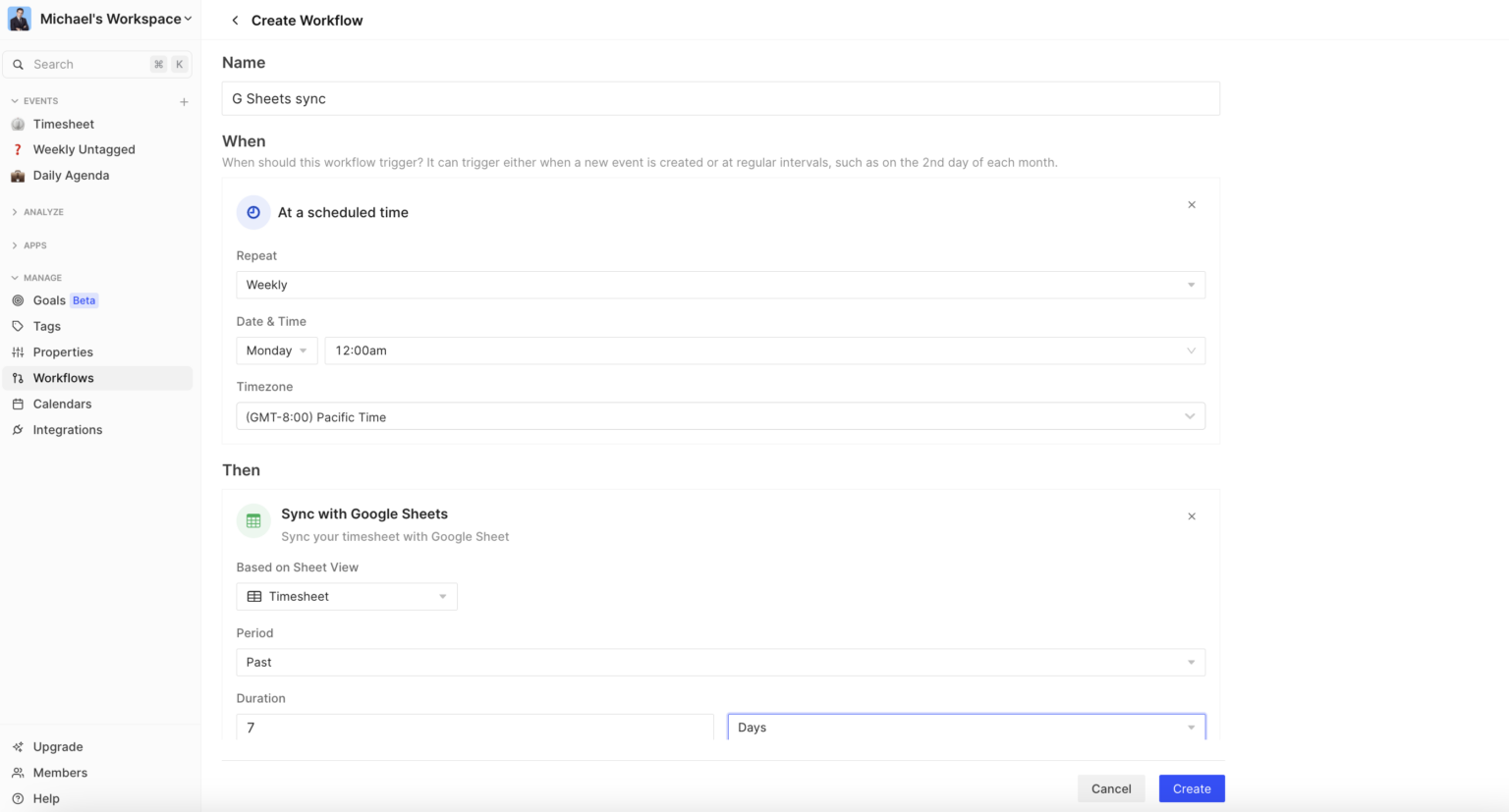The width and height of the screenshot is (1509, 812).
Task: Open Goals from the sidebar
Action: [49, 300]
